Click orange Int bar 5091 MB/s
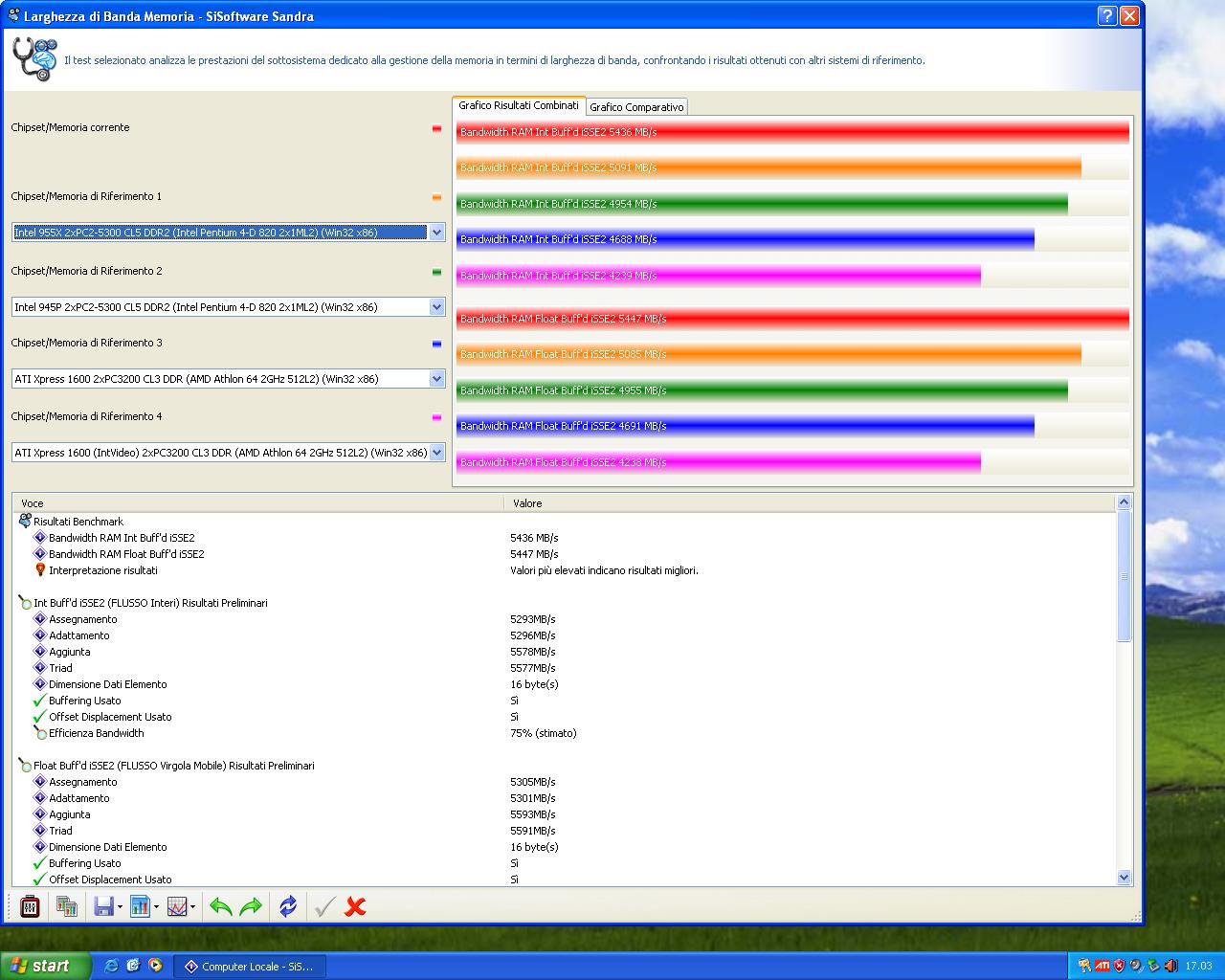Screen dimensions: 1225x980 click(x=768, y=167)
